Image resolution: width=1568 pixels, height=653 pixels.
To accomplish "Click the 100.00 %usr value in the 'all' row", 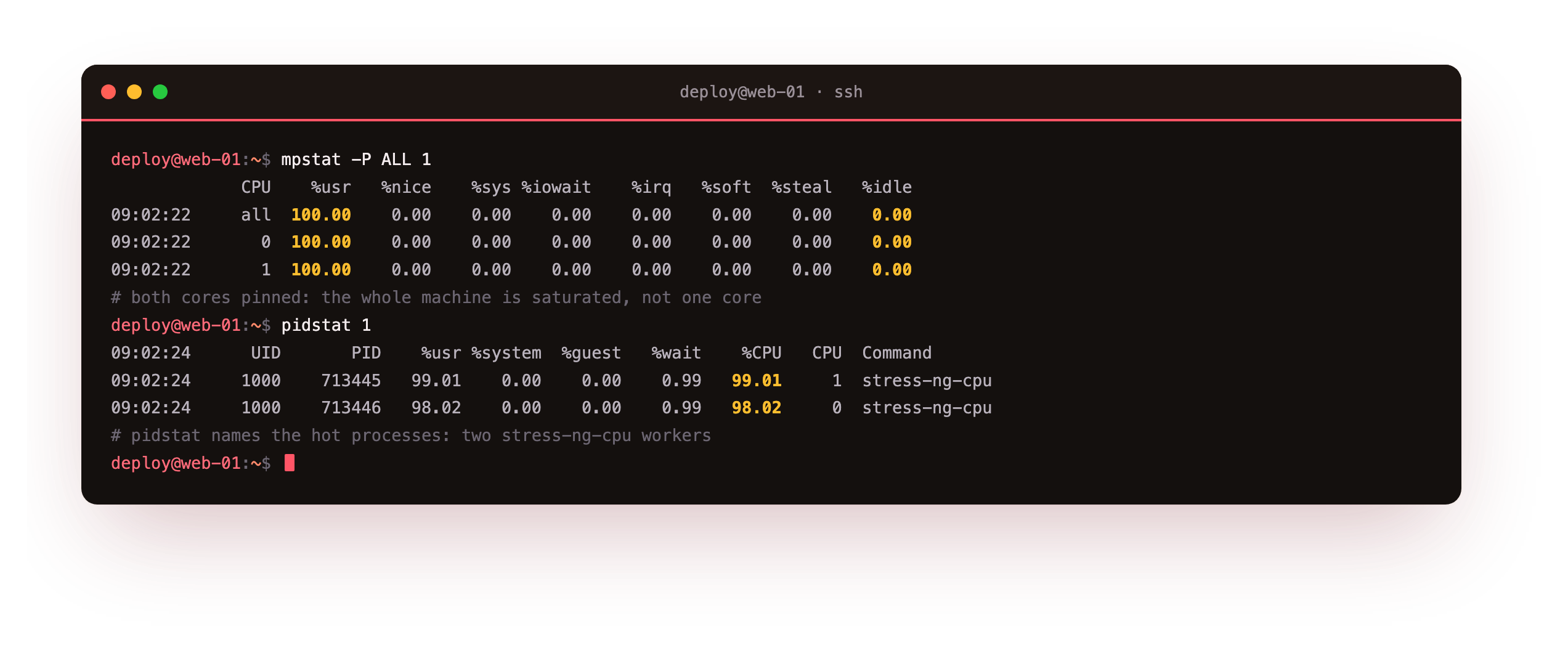I will pyautogui.click(x=321, y=215).
